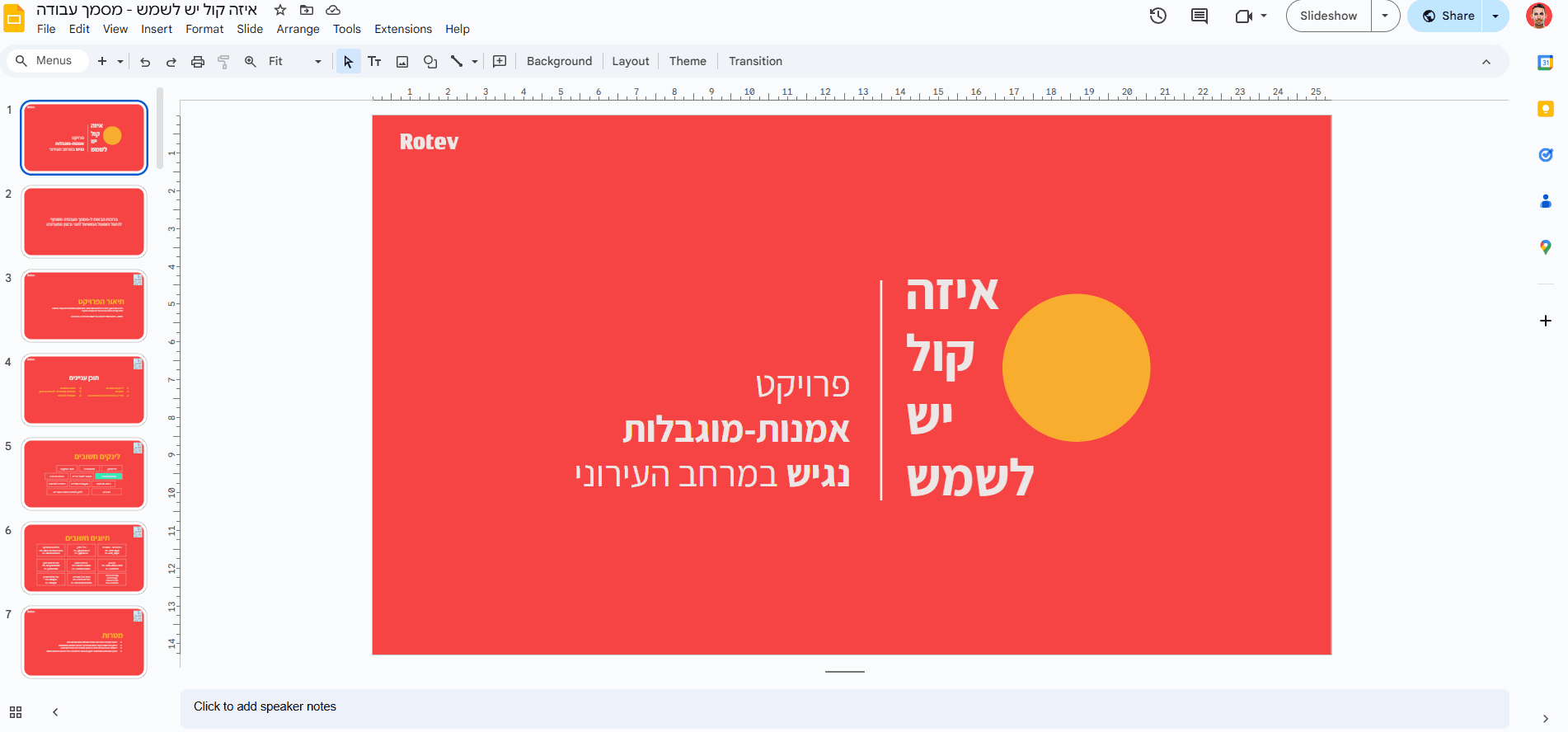
Task: Open Contacts side panel
Action: tap(1546, 201)
